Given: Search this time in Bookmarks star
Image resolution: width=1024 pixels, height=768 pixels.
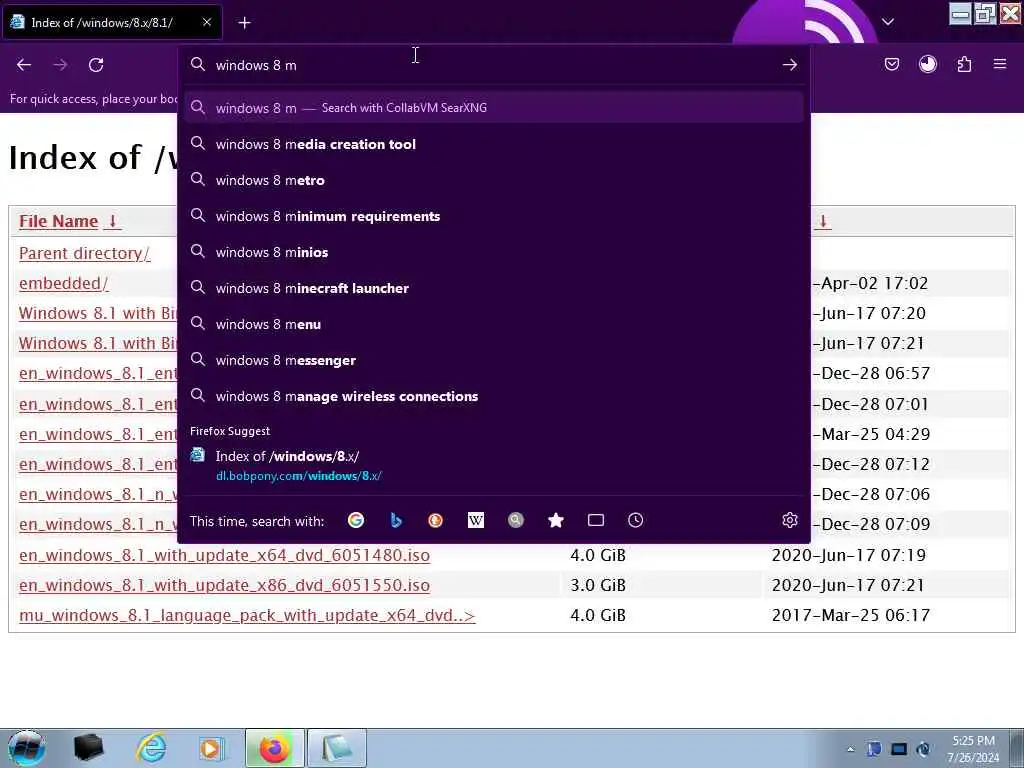Looking at the screenshot, I should coord(556,520).
